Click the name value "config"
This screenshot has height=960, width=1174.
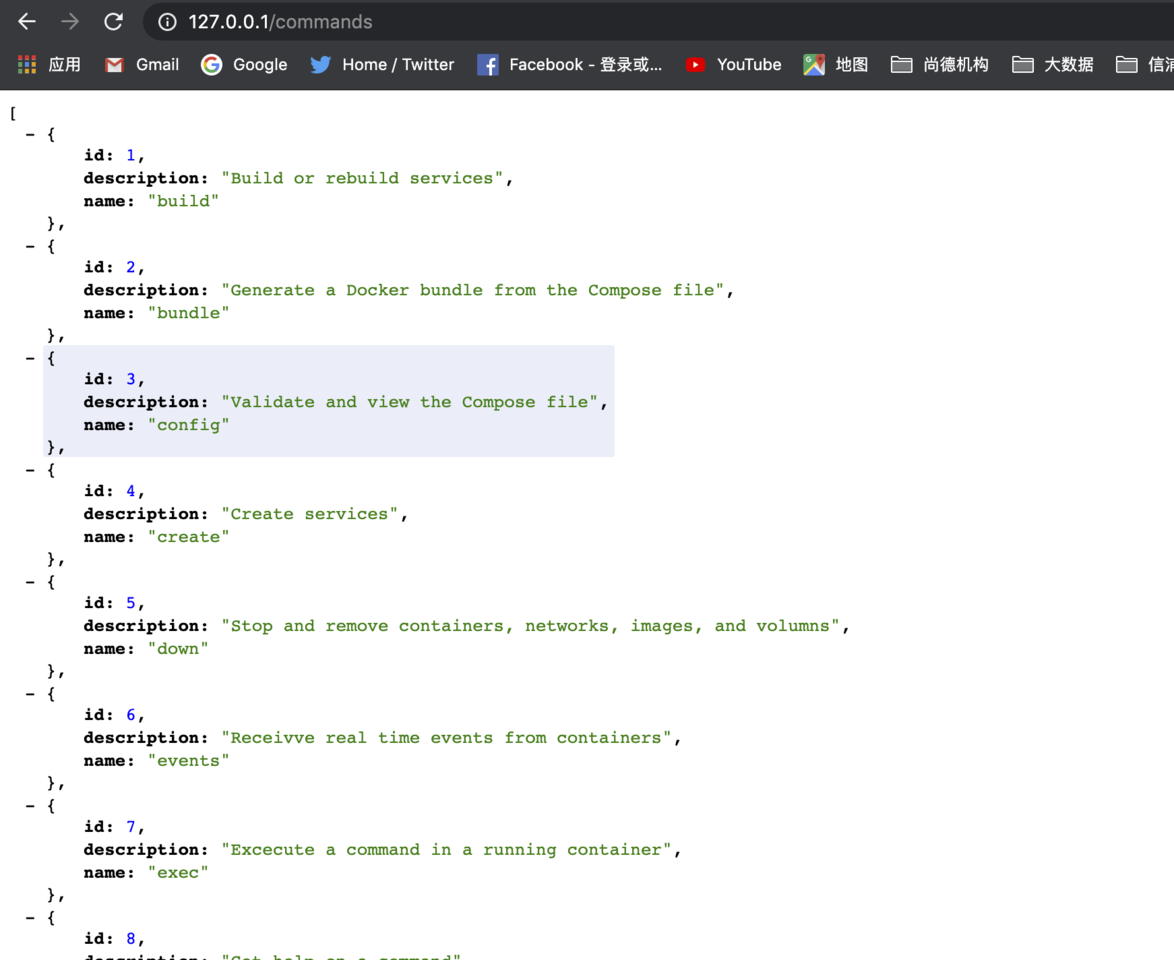(x=189, y=425)
